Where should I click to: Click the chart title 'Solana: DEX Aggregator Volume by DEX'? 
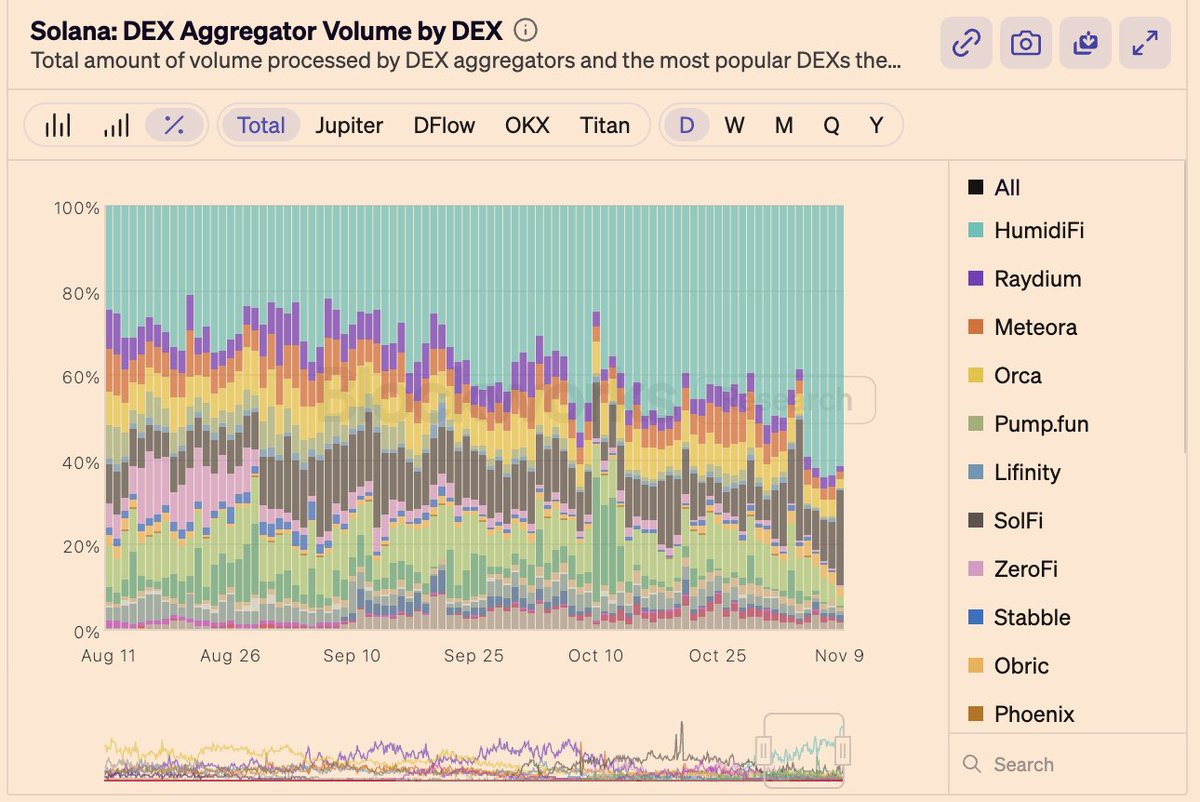[x=267, y=30]
